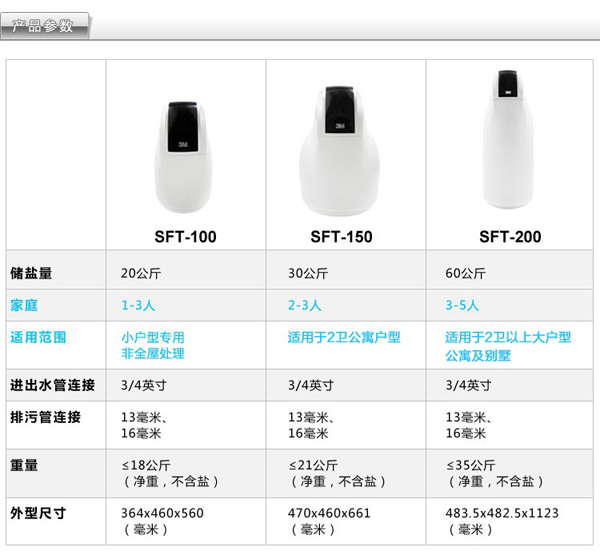600x555 pixels.
Task: Select the 3-5人 family size text
Action: [x=462, y=305]
